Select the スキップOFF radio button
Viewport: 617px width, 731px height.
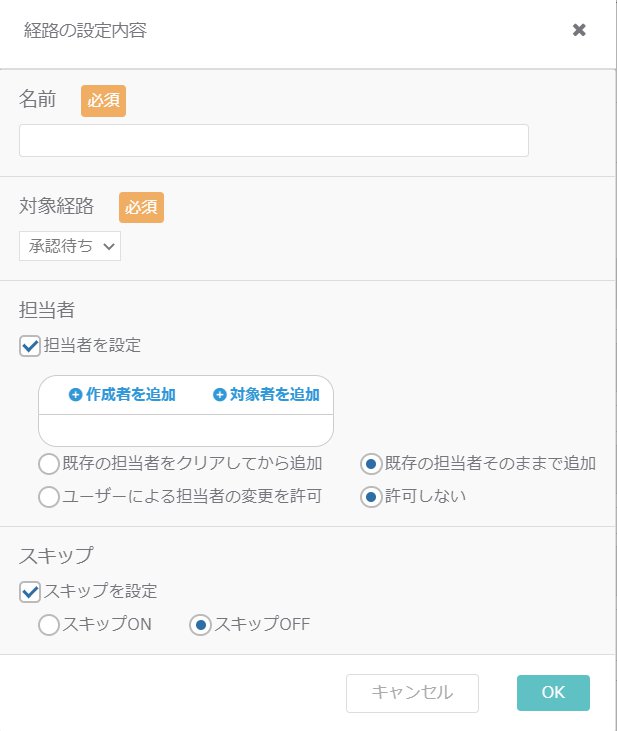(201, 625)
